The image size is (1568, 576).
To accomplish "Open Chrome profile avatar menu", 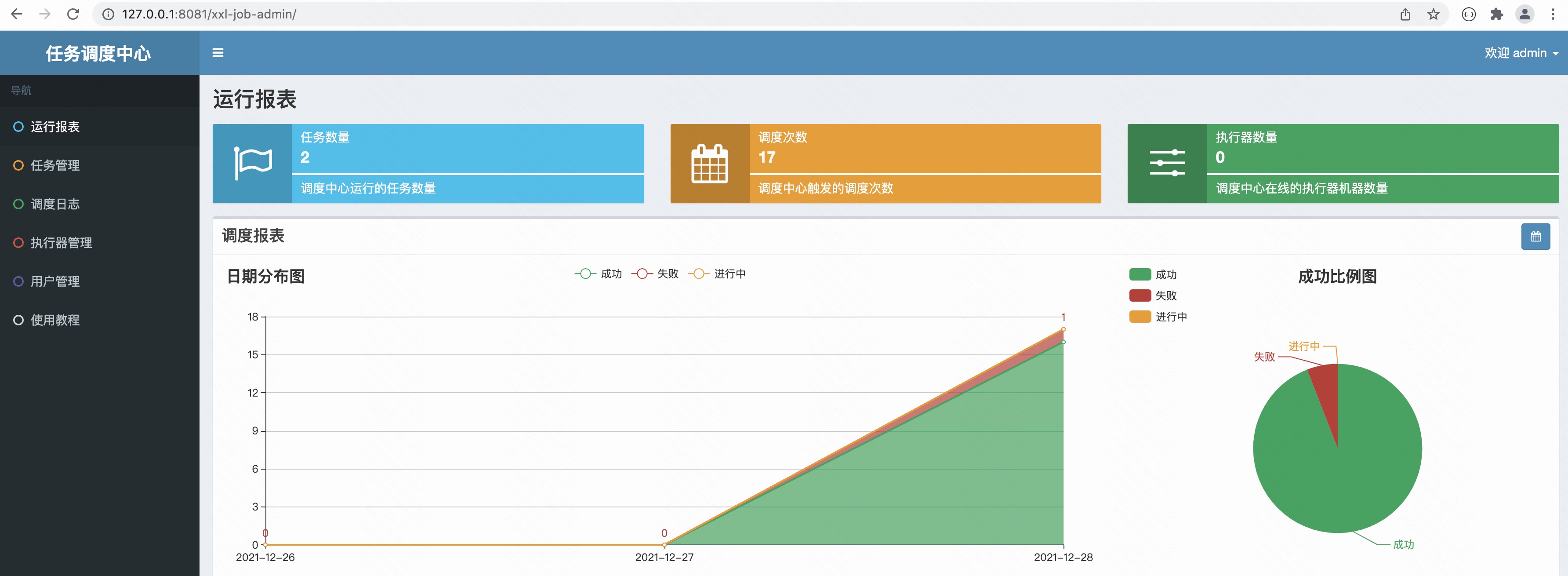I will pyautogui.click(x=1525, y=14).
